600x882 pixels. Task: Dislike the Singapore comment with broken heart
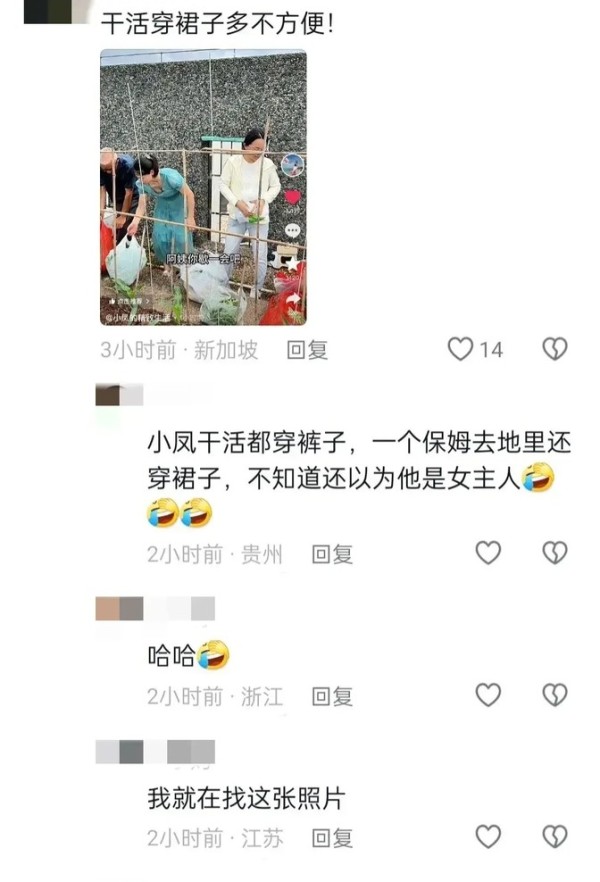pyautogui.click(x=554, y=349)
